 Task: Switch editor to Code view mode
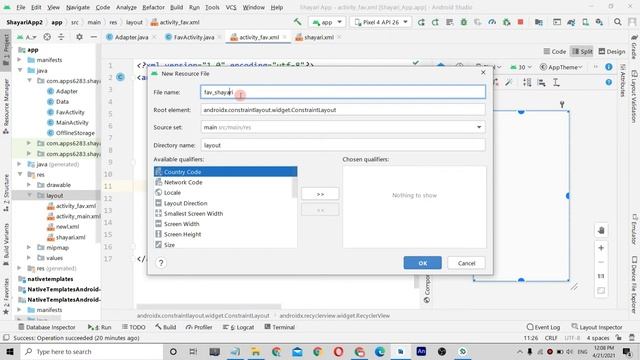555,51
